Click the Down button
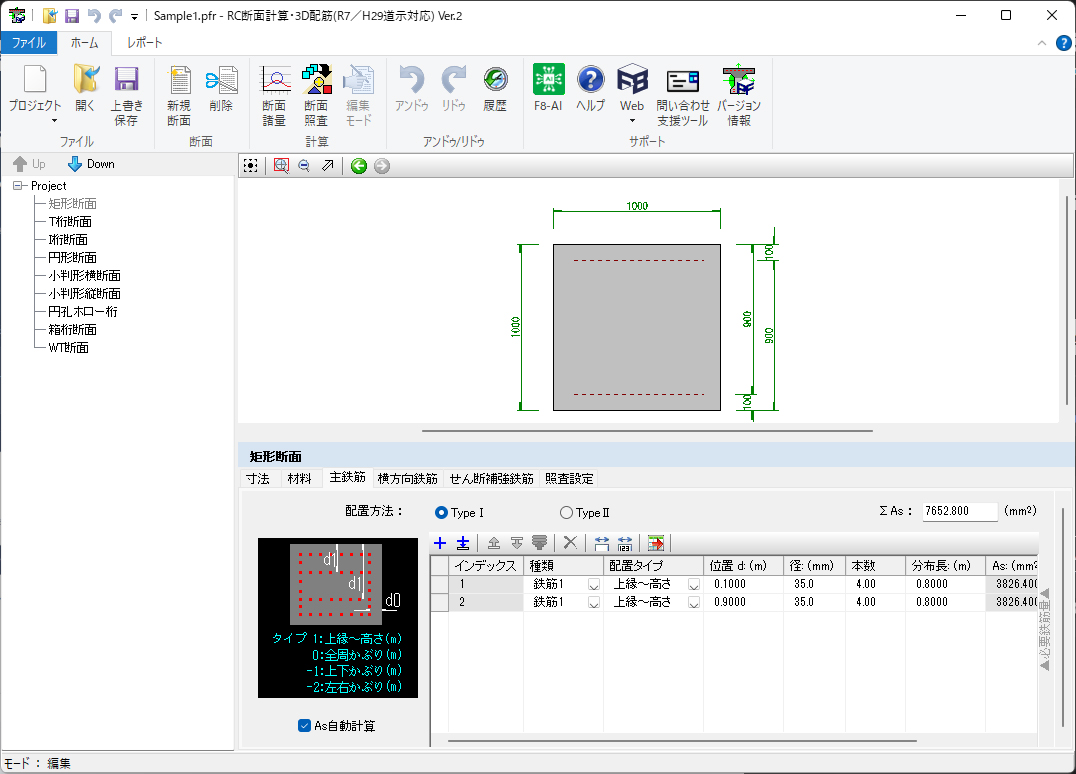Screen dimensions: 1076x774 coord(91,164)
